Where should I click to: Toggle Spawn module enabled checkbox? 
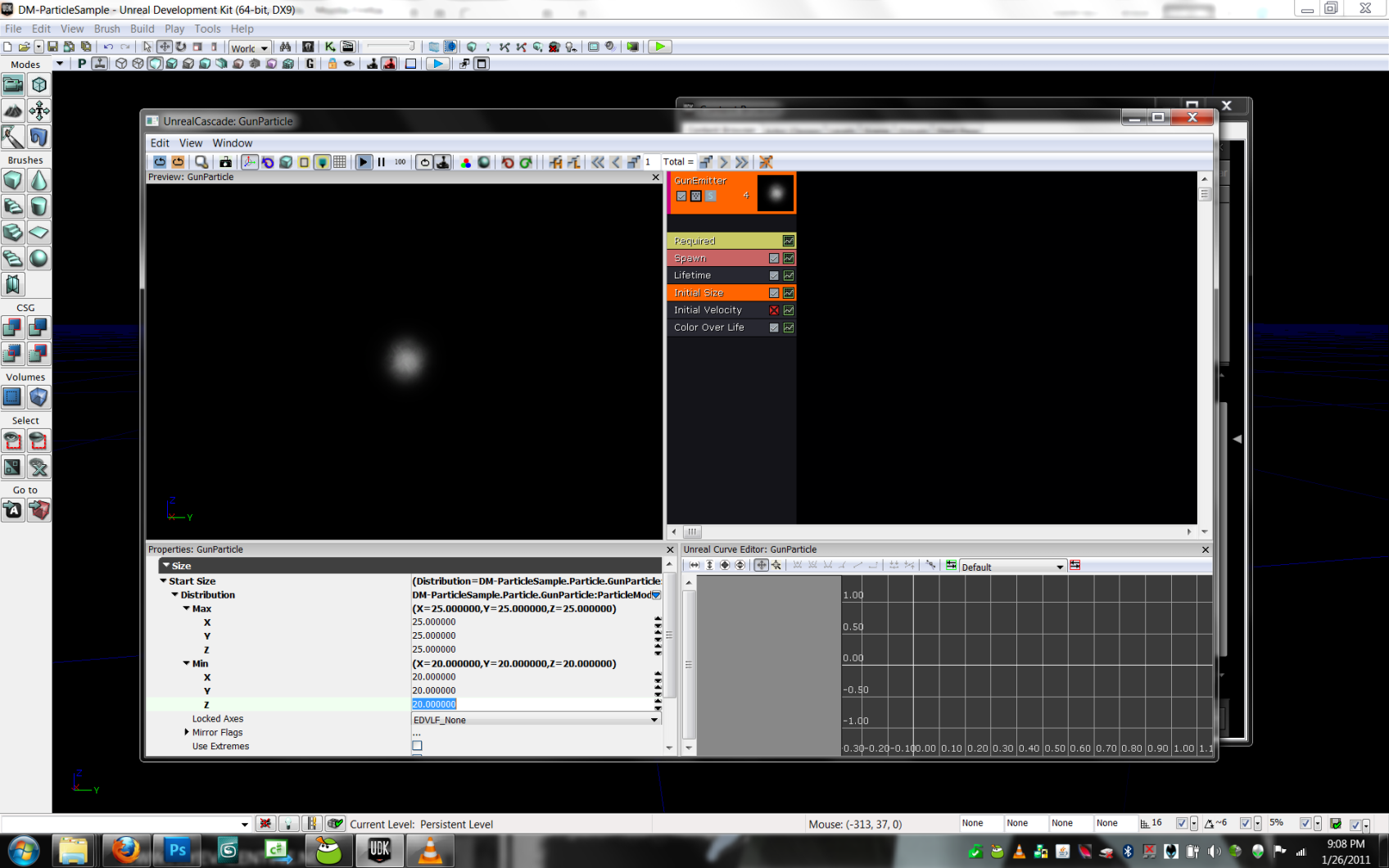(x=774, y=258)
